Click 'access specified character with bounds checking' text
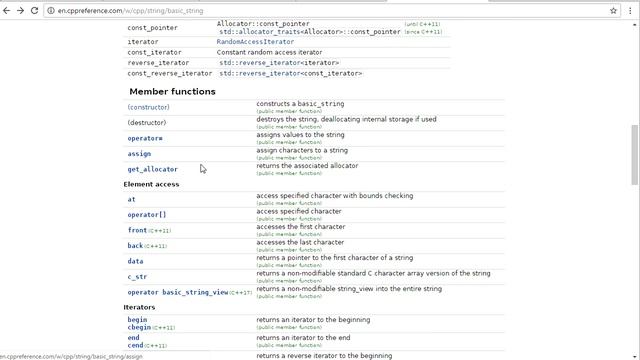This screenshot has width=640, height=360. pos(335,196)
